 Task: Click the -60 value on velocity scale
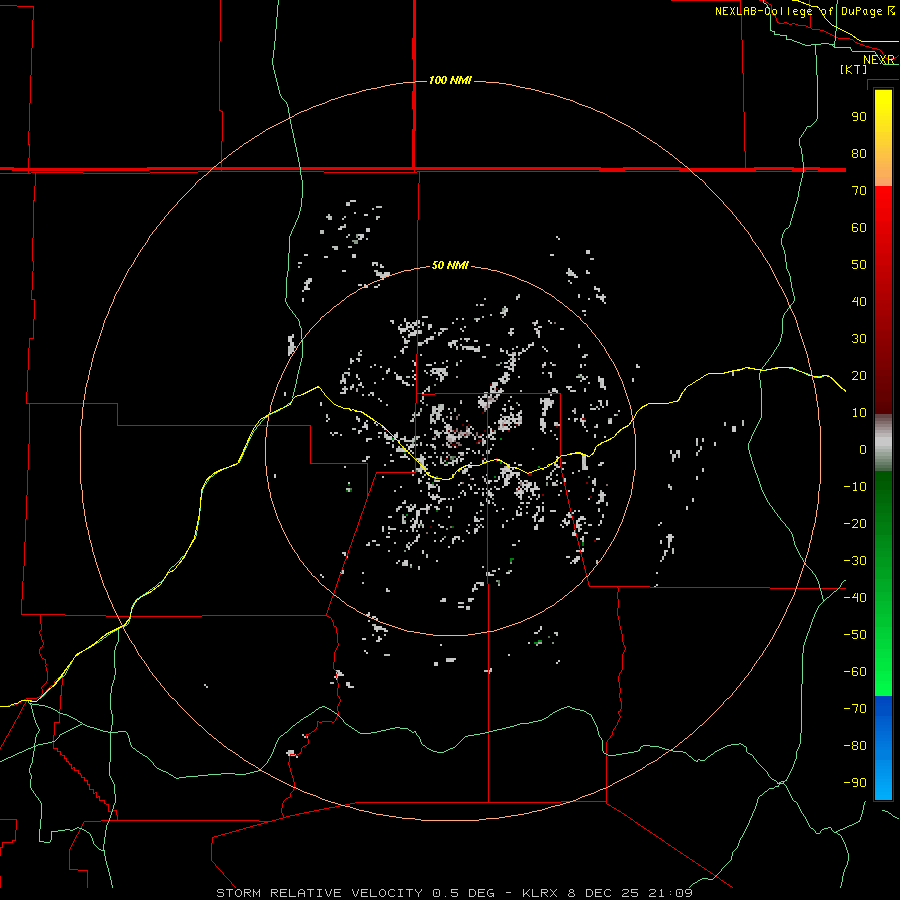pyautogui.click(x=855, y=672)
